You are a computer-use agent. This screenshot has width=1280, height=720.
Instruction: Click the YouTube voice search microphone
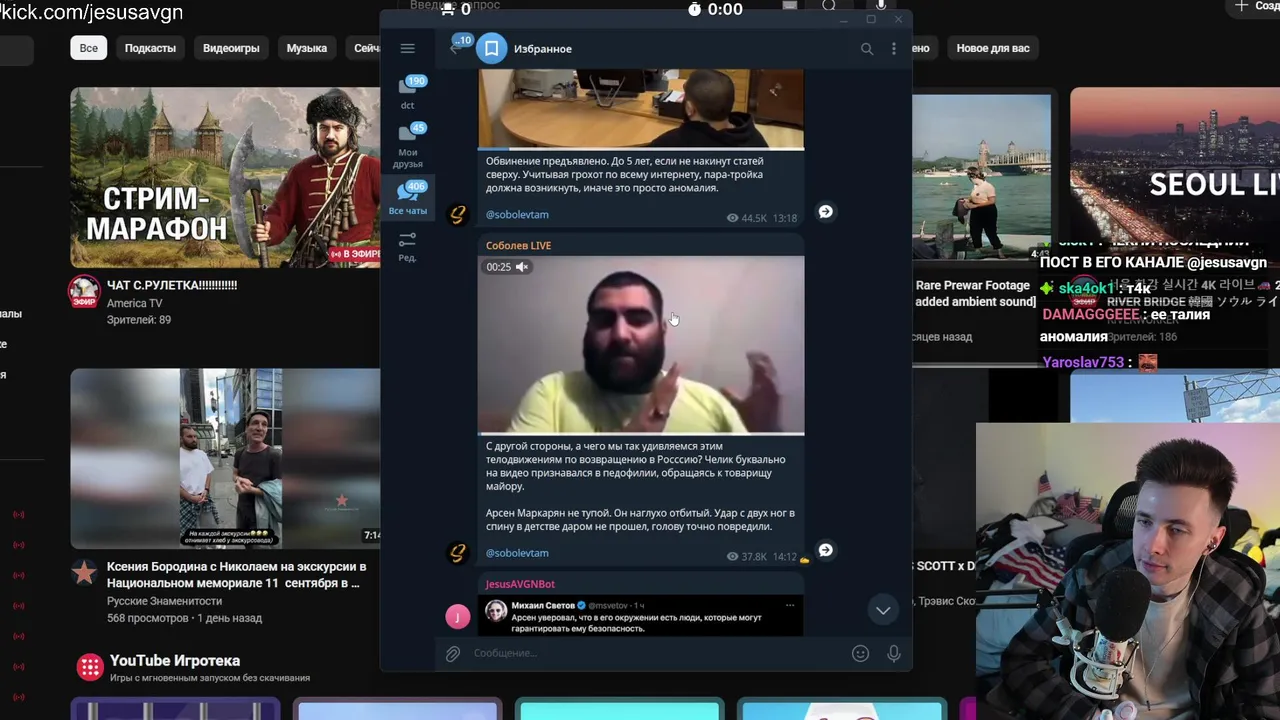(x=881, y=6)
